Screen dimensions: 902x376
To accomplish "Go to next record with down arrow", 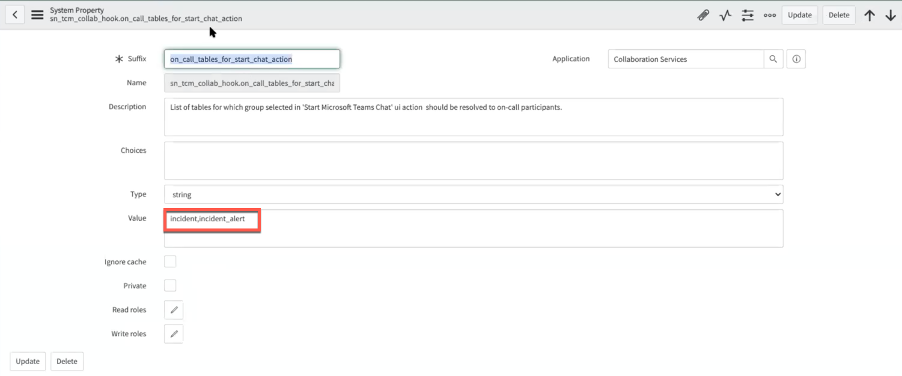I will (890, 16).
